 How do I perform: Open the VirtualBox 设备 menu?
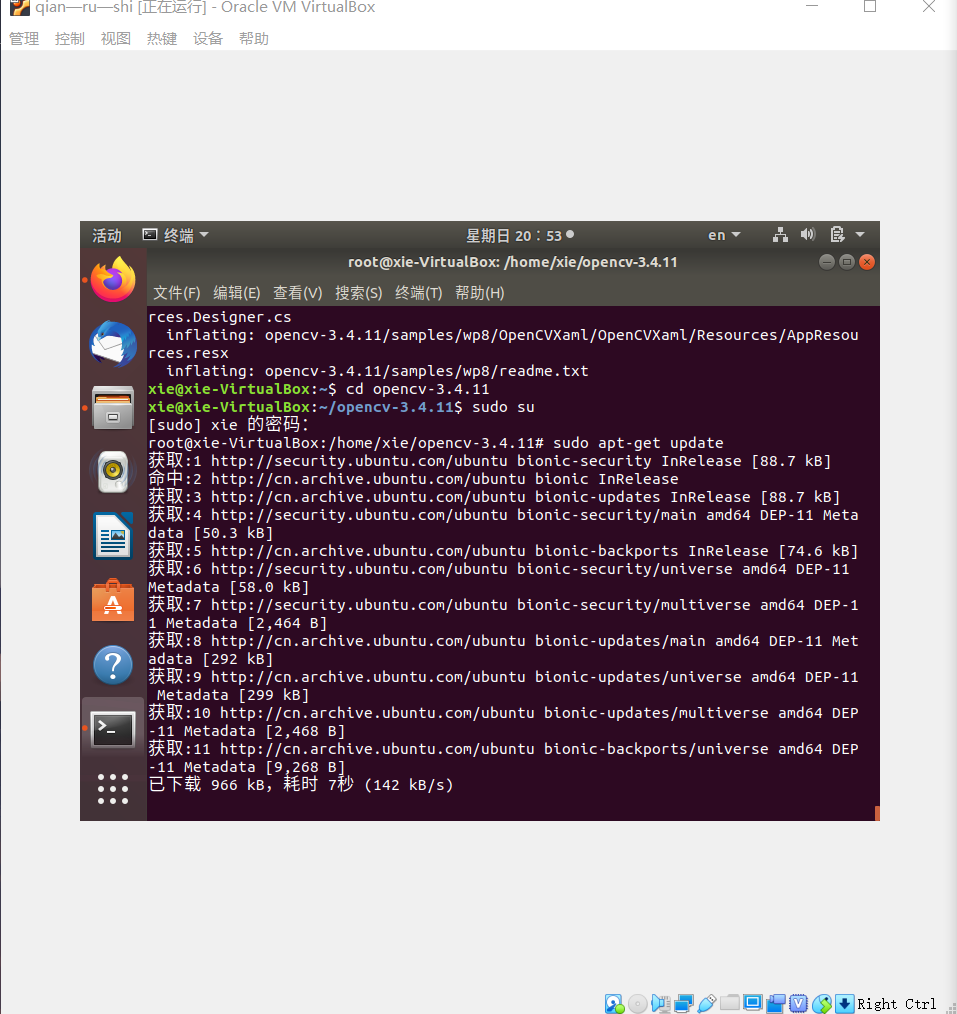click(x=208, y=39)
